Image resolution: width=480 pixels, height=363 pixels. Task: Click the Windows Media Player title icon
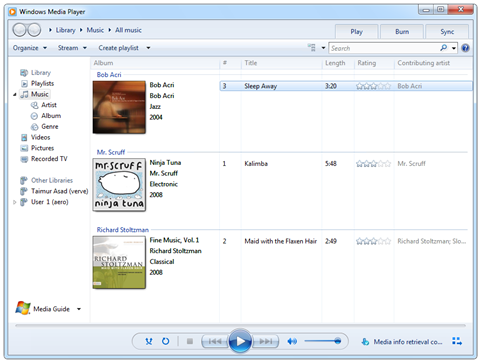(13, 12)
